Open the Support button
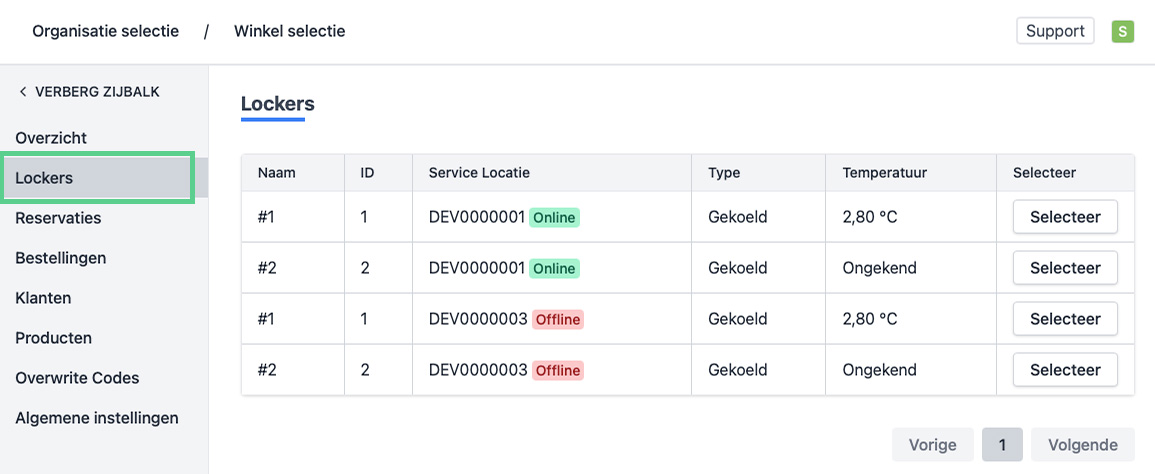 click(x=1055, y=31)
